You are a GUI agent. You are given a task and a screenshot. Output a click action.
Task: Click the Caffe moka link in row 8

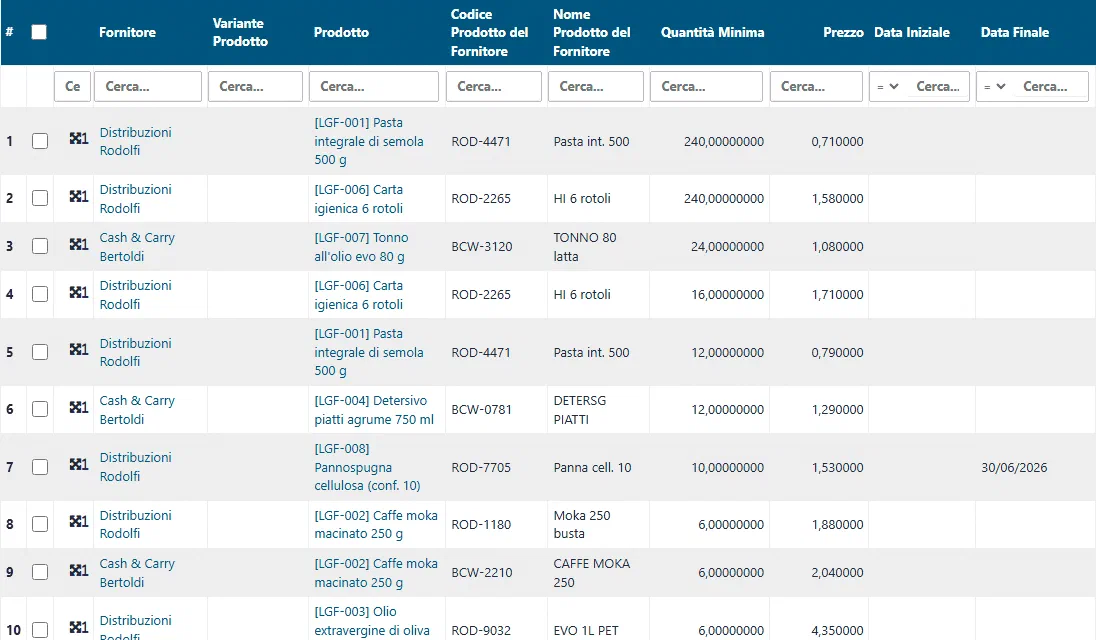(376, 524)
